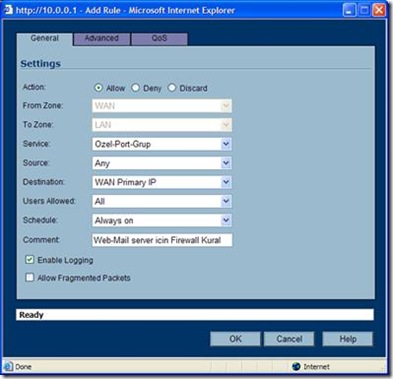Click the Ready status text
Viewport: 393px width, 379px height.
pos(31,315)
